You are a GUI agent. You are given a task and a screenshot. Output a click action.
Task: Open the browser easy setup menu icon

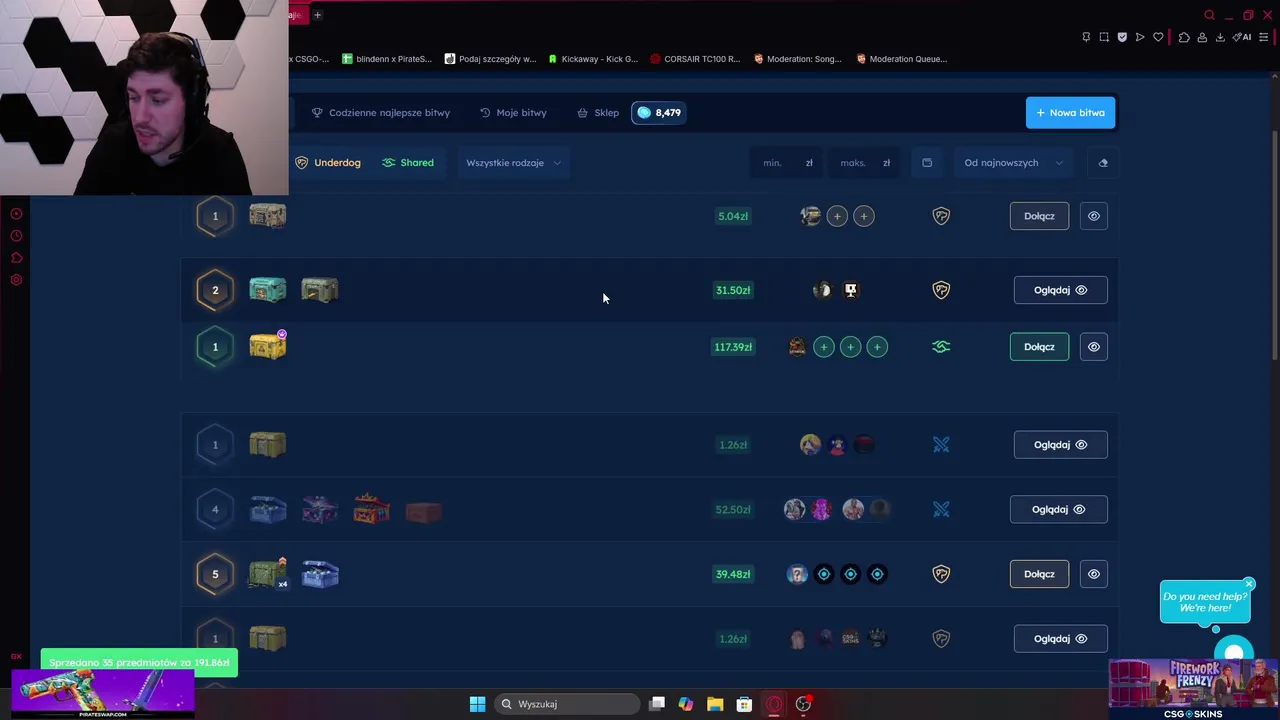1262,37
